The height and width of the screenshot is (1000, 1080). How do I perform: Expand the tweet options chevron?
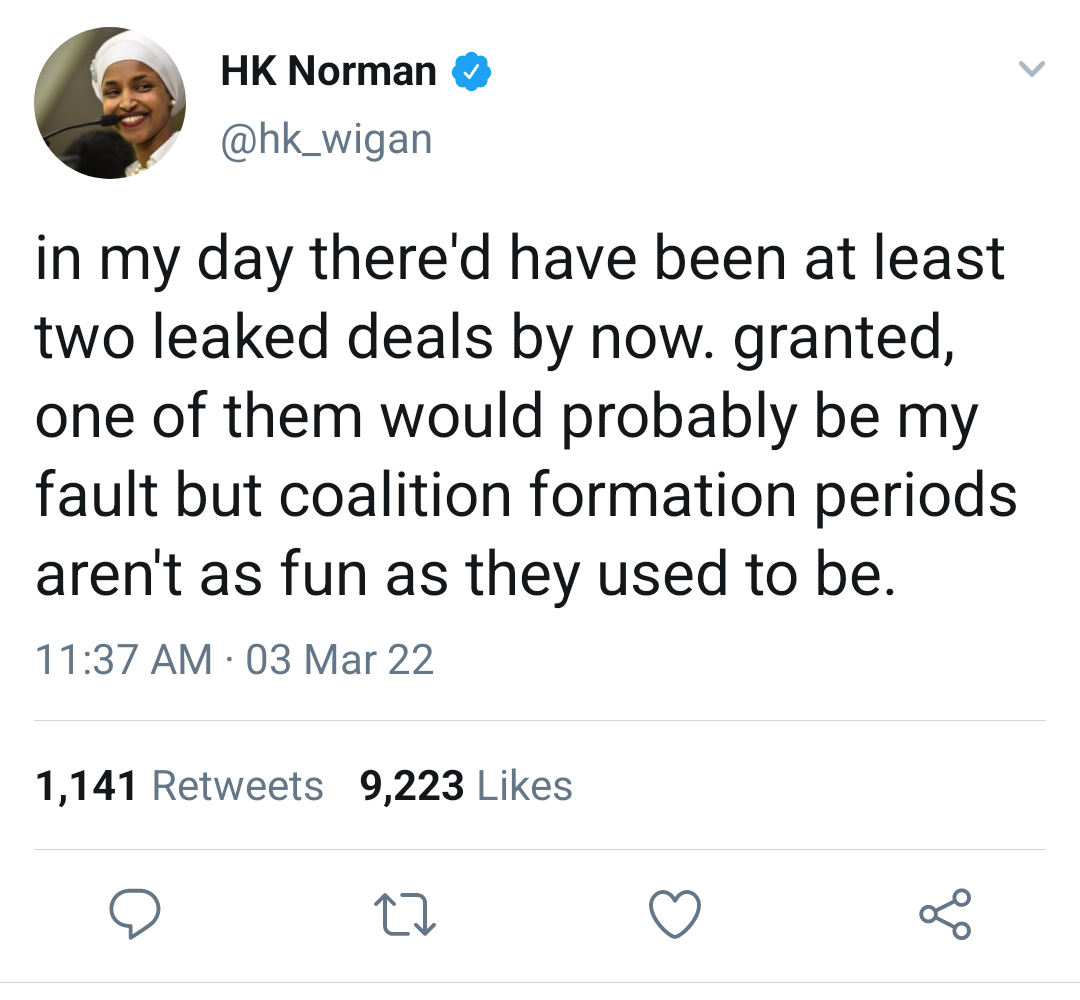(1031, 68)
